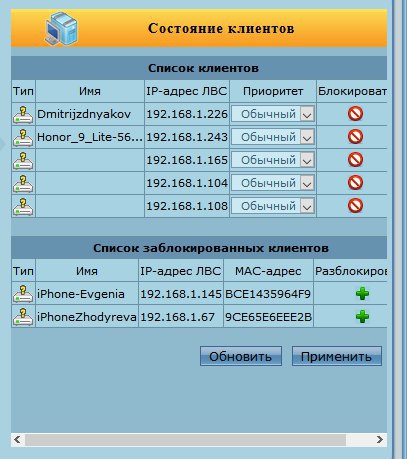Click device type icon for iPhoneZhodyreva

(23, 317)
